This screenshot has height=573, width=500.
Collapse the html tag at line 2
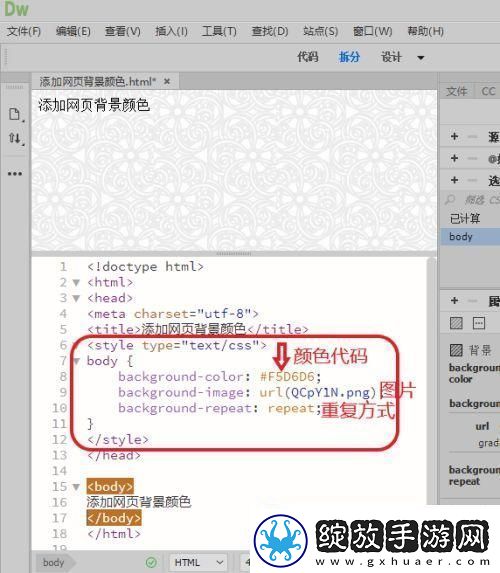click(76, 282)
